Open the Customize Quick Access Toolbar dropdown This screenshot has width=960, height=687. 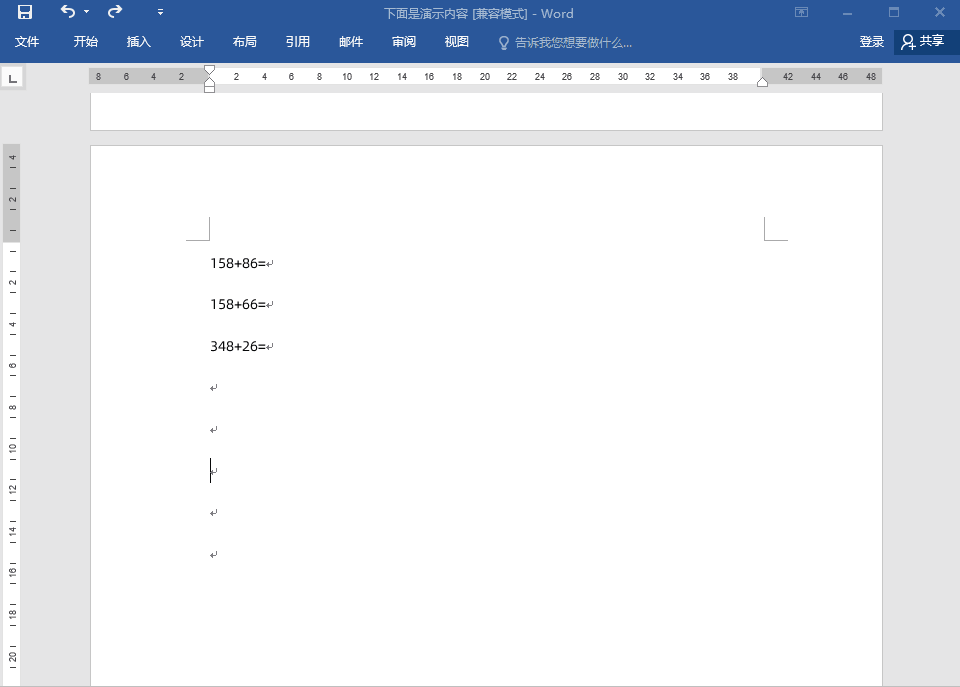(x=160, y=13)
